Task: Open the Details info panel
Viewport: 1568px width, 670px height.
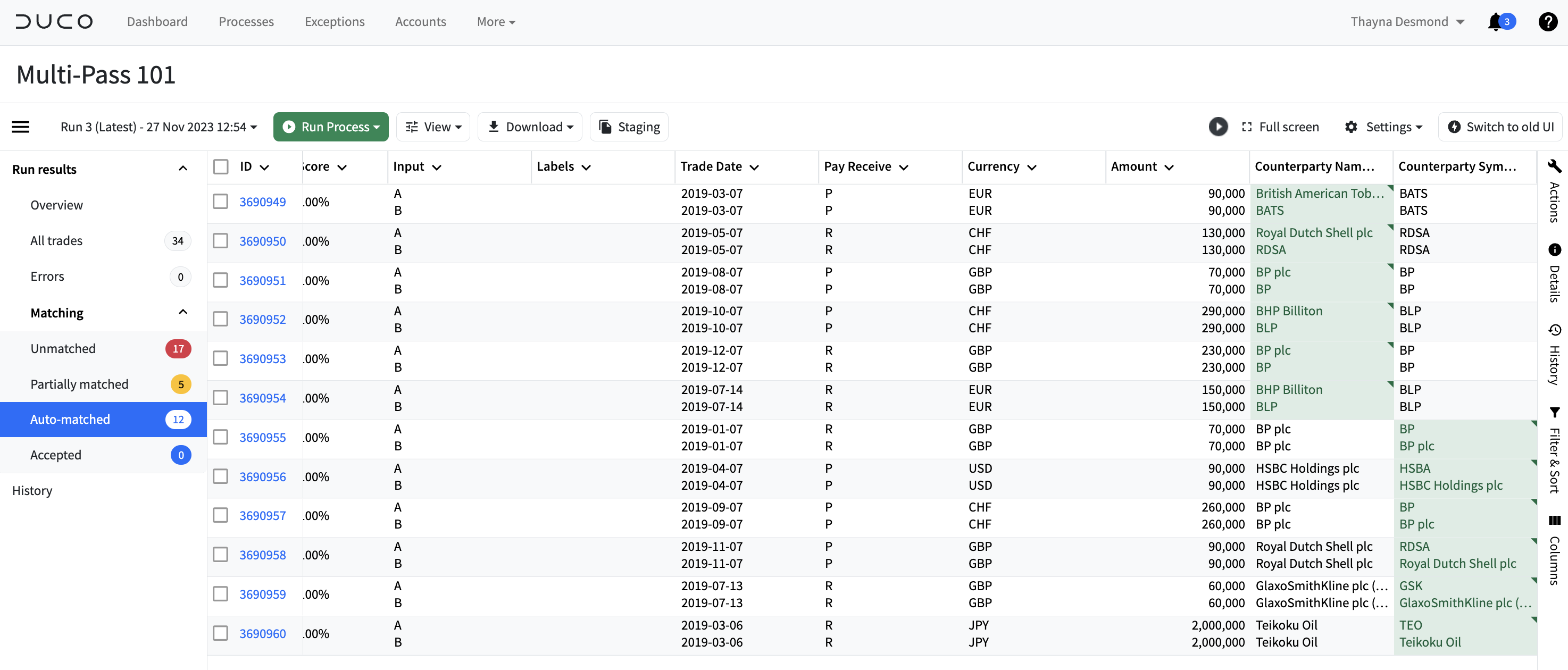Action: pyautogui.click(x=1555, y=273)
